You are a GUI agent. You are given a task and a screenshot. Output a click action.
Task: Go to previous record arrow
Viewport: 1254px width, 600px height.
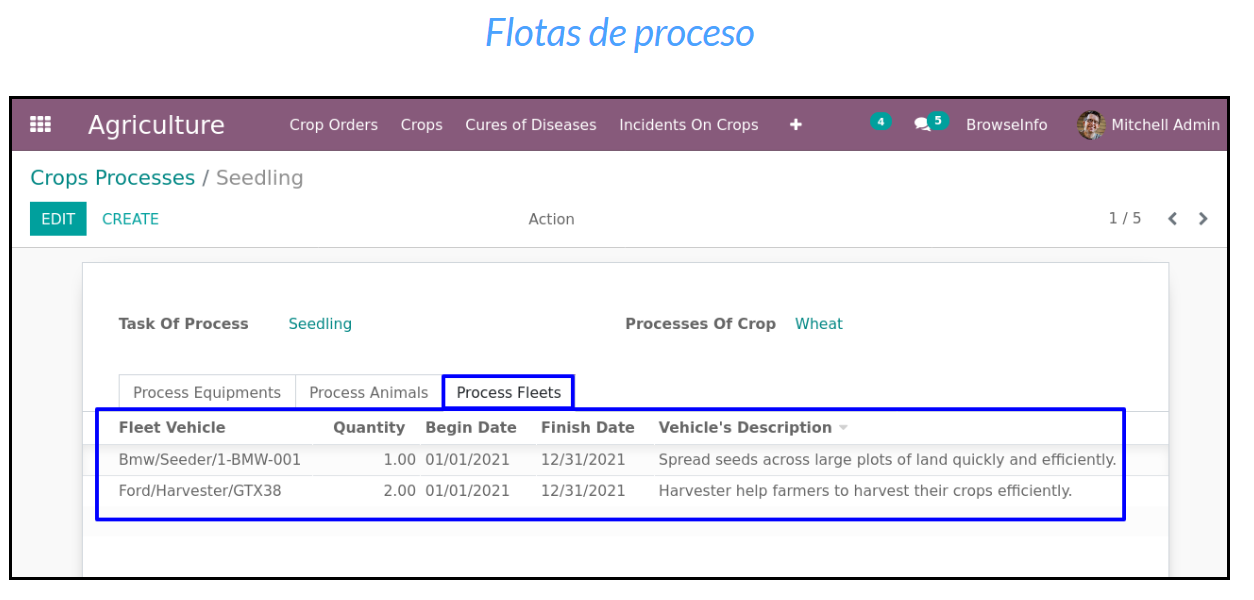(1173, 219)
